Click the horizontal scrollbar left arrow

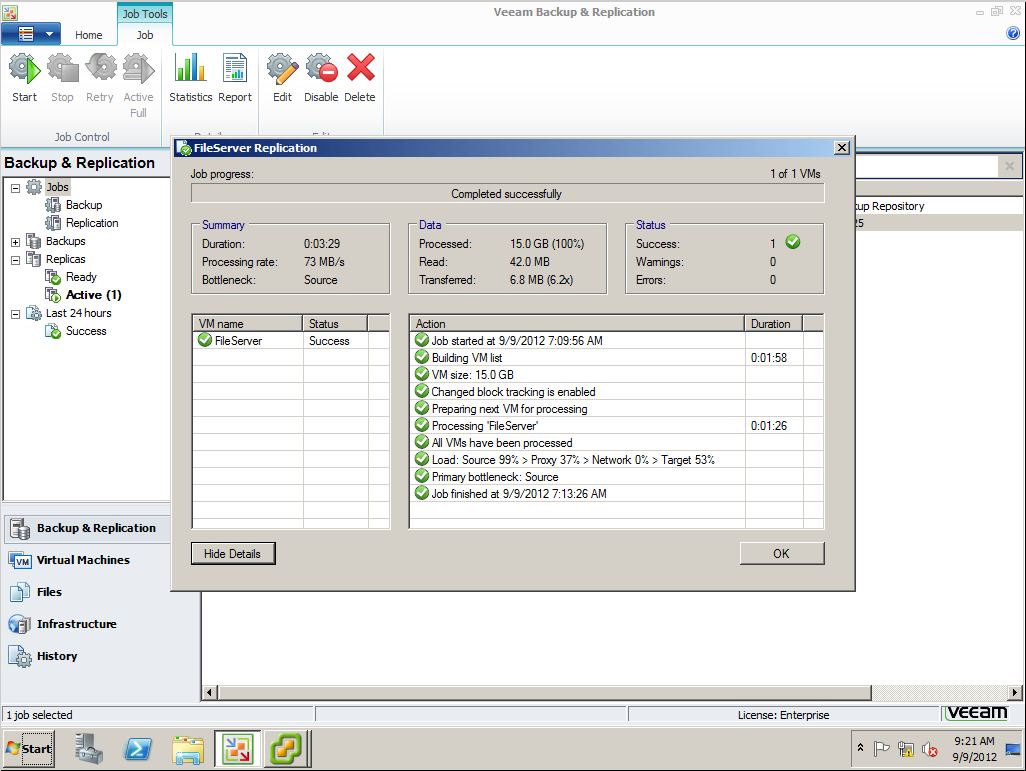209,692
